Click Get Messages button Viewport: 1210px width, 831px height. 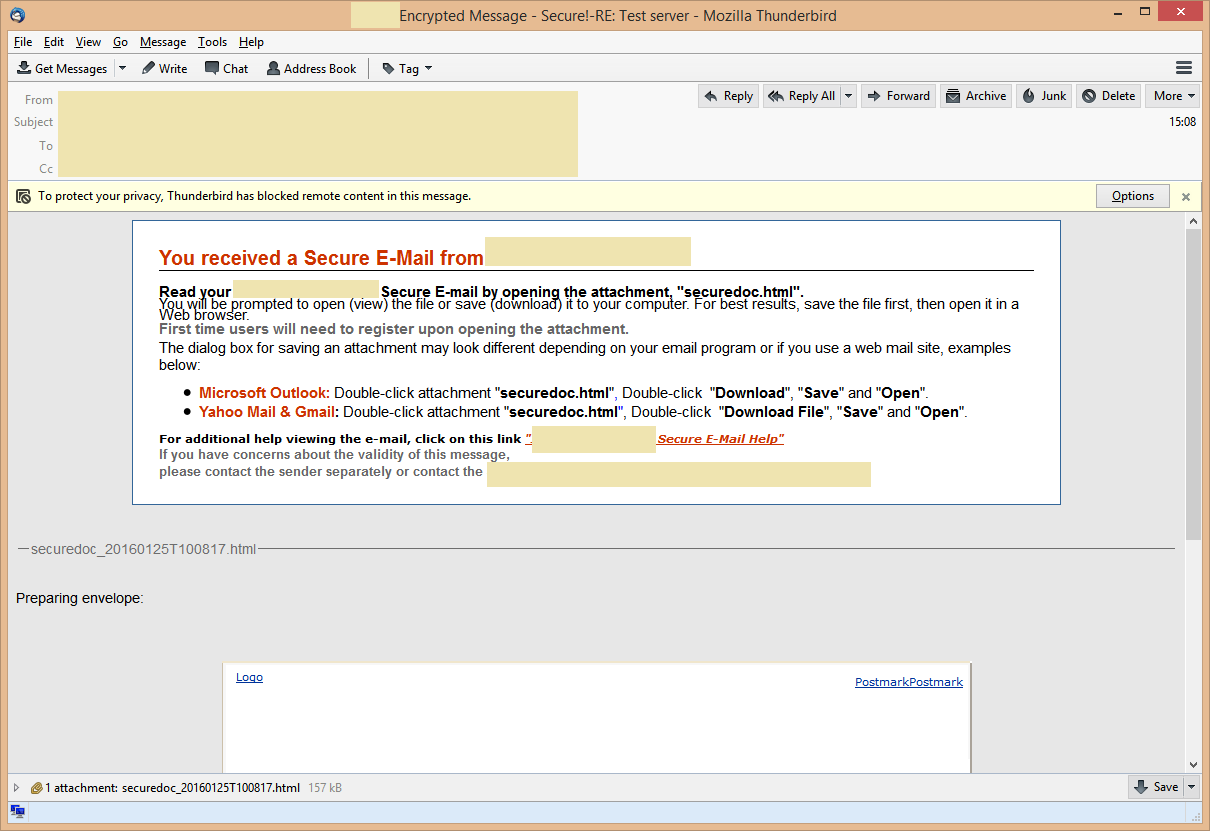tap(62, 69)
